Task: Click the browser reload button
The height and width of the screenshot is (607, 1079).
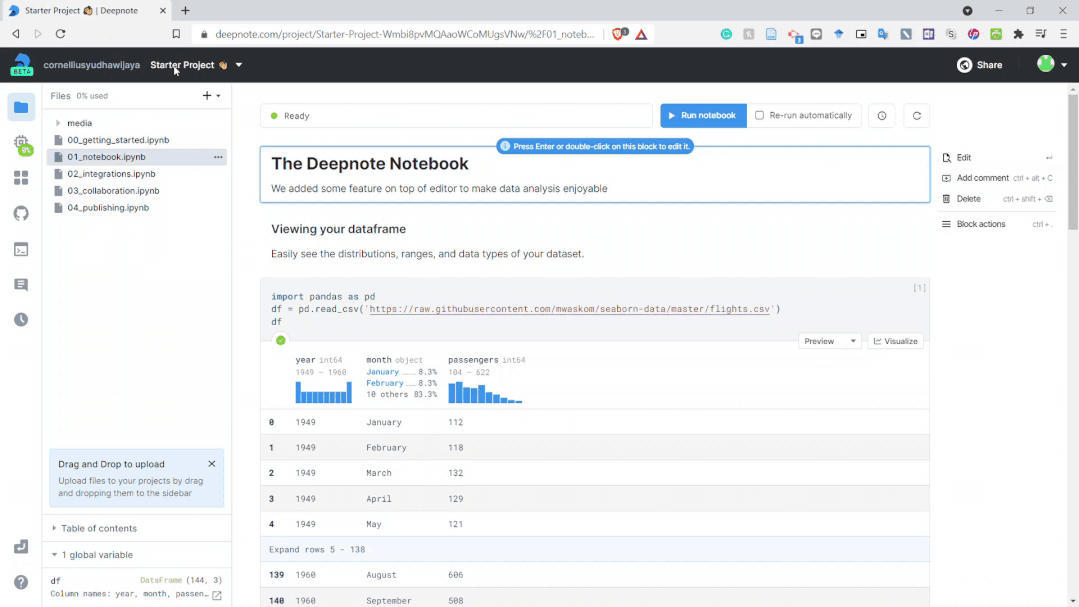Action: (61, 34)
